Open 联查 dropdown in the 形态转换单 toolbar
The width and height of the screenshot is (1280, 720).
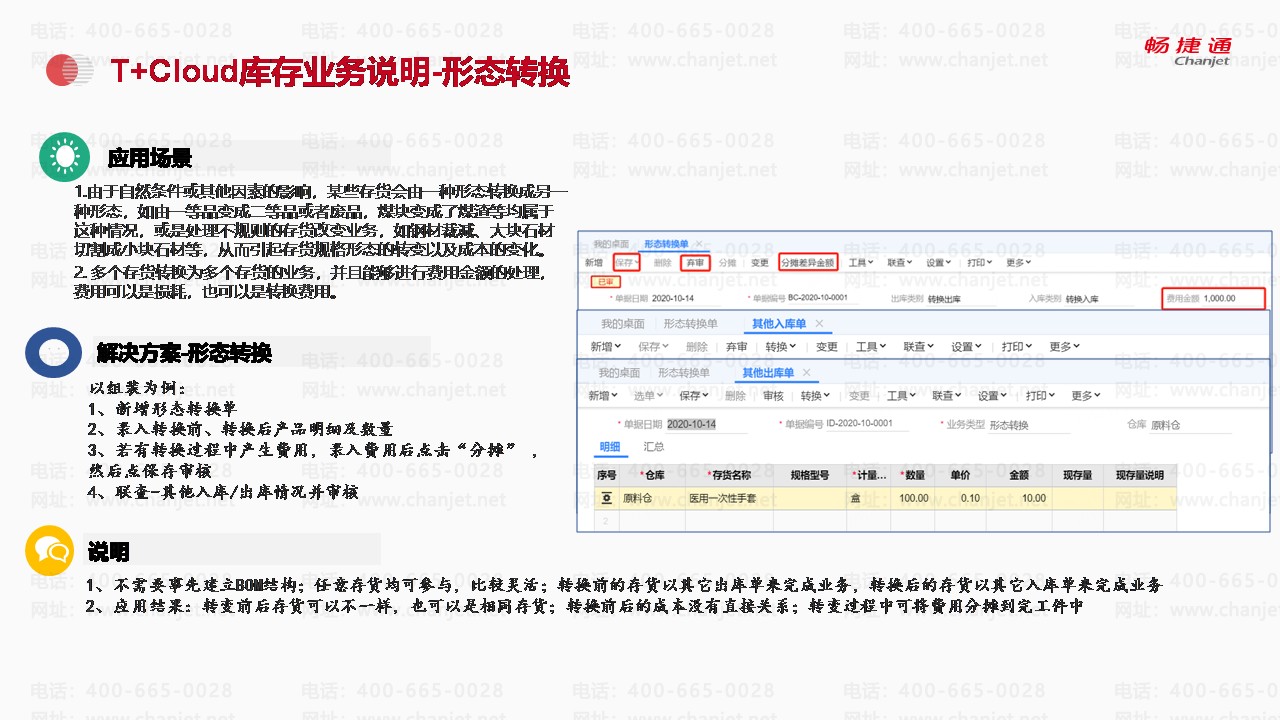pos(899,263)
